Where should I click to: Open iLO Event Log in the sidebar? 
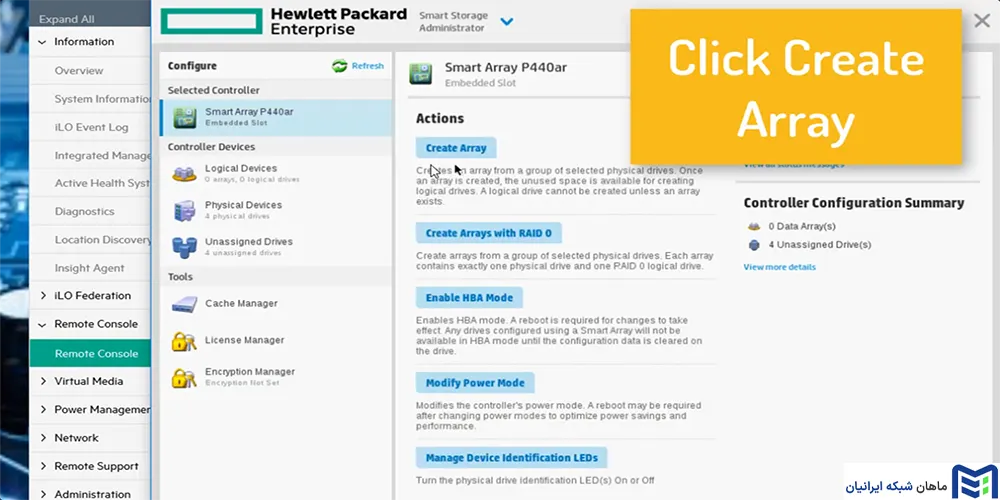click(x=90, y=127)
